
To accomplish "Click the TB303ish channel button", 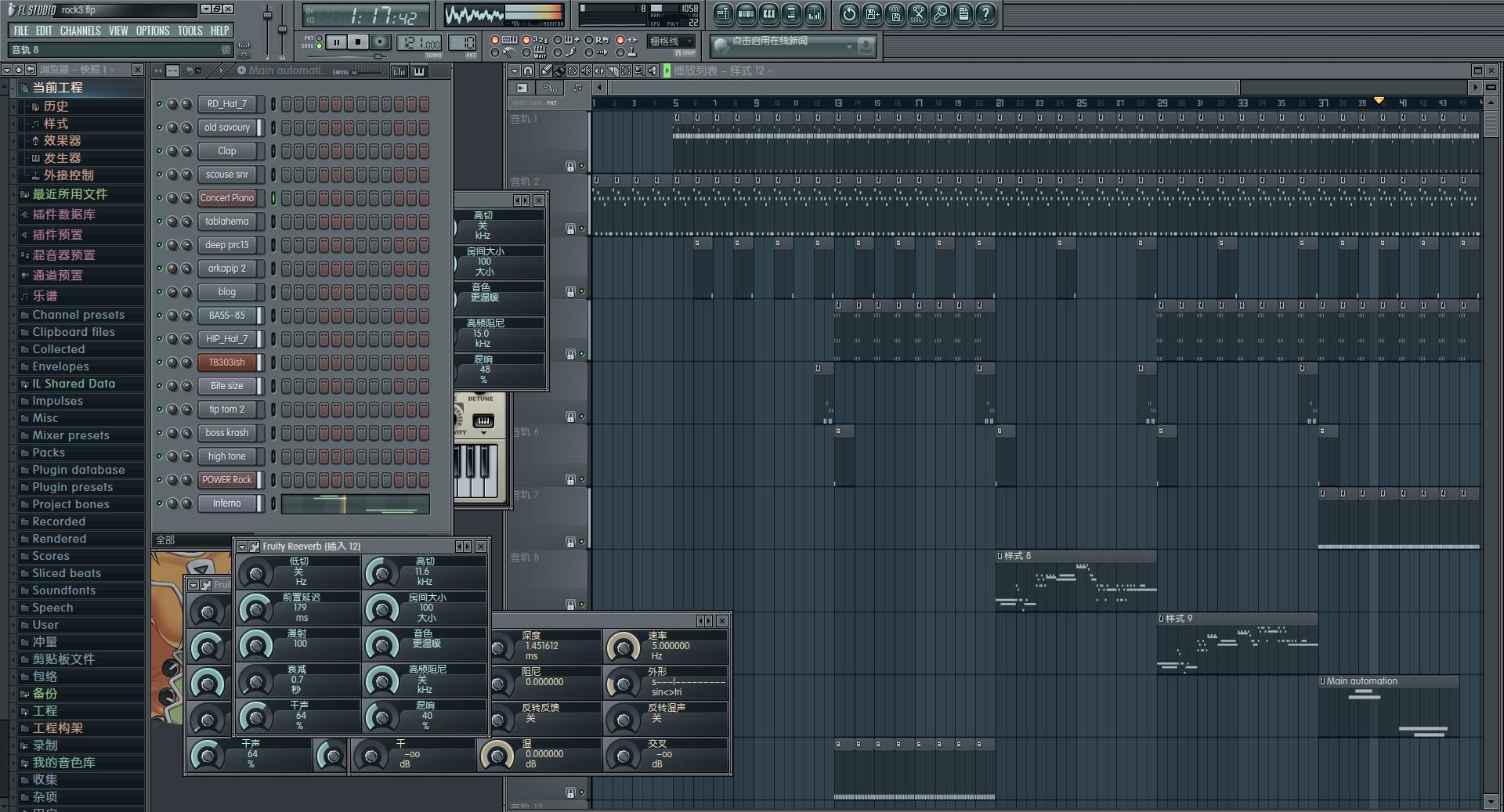I will click(227, 363).
